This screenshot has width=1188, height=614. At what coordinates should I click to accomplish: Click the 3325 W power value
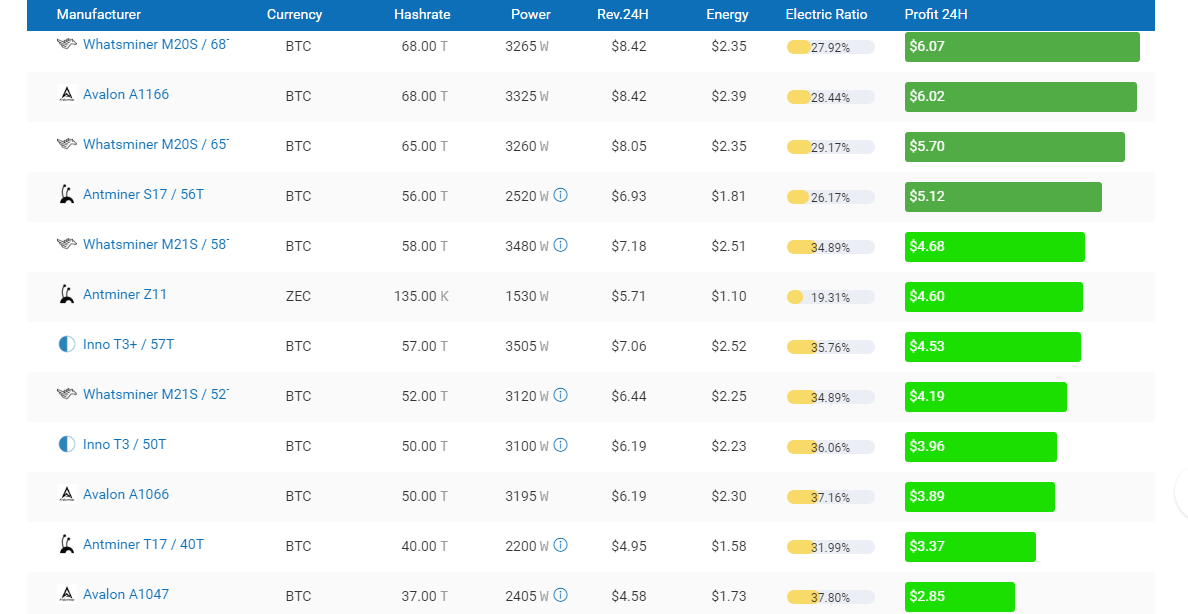pos(527,96)
